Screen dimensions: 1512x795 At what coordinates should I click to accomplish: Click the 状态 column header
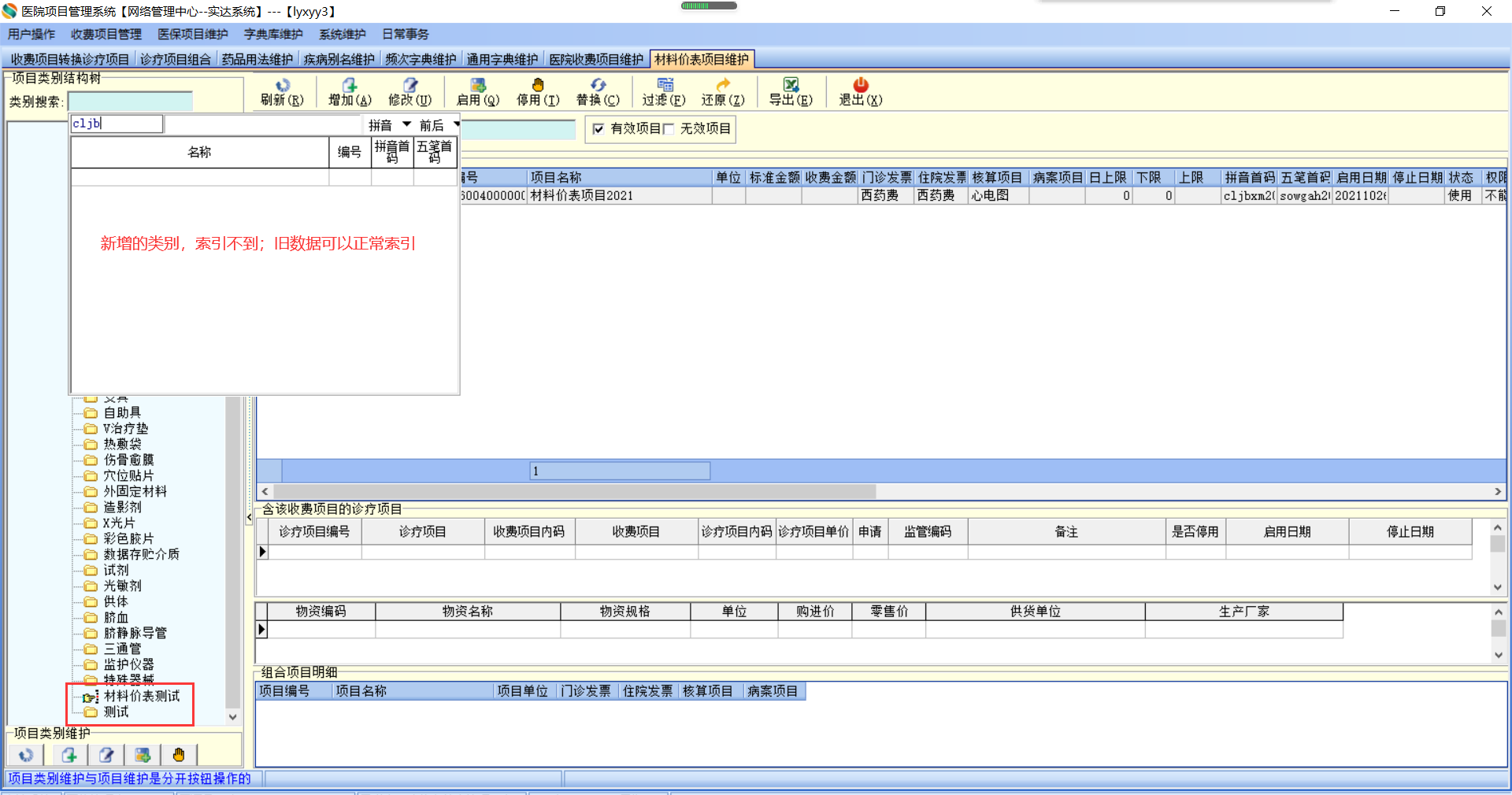point(1462,177)
